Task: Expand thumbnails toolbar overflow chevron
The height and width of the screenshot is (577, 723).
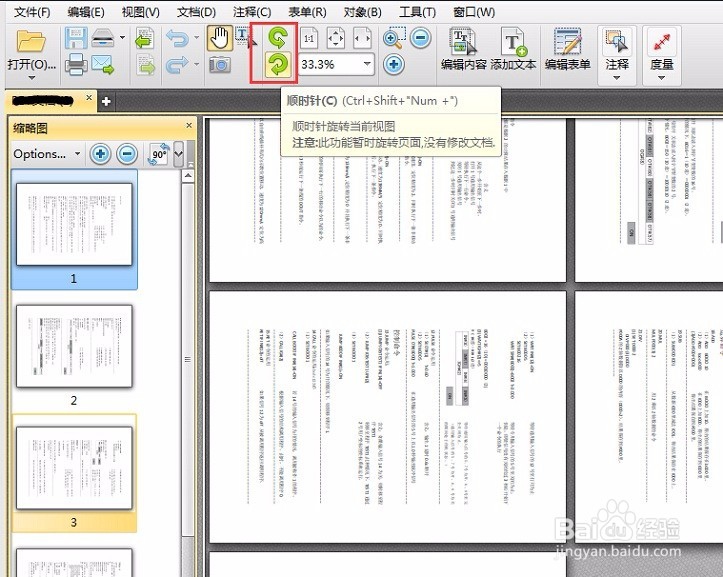Action: point(178,154)
